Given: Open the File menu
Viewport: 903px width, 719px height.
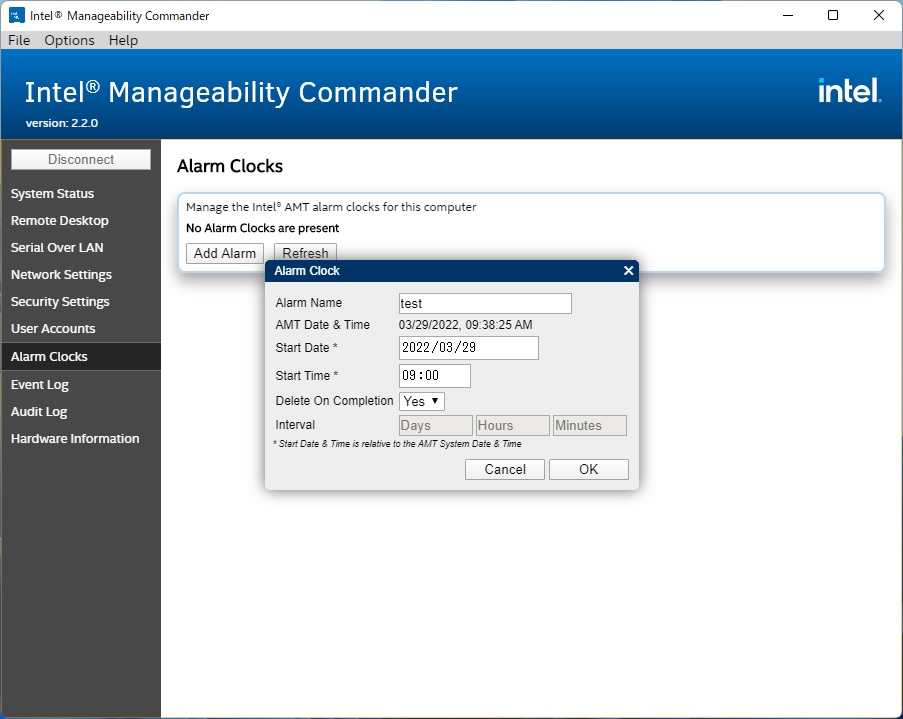Looking at the screenshot, I should pos(19,40).
